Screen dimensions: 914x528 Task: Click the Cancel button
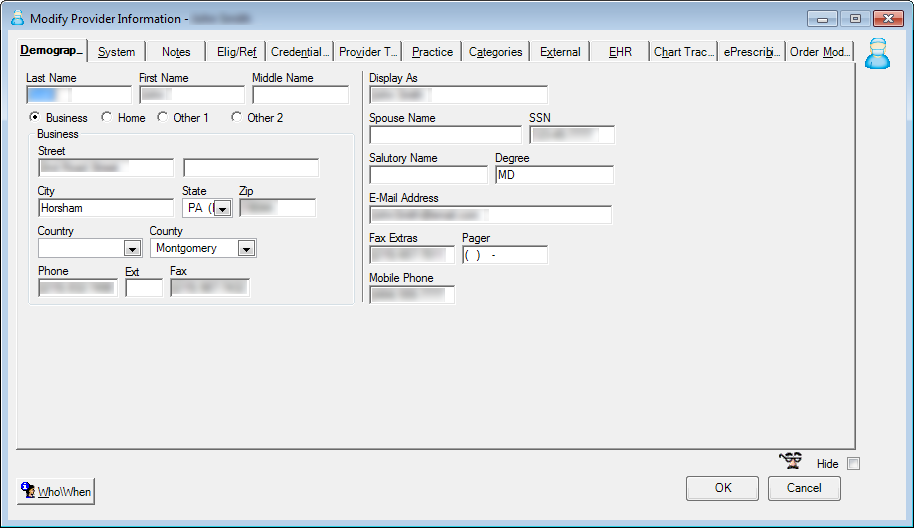804,488
